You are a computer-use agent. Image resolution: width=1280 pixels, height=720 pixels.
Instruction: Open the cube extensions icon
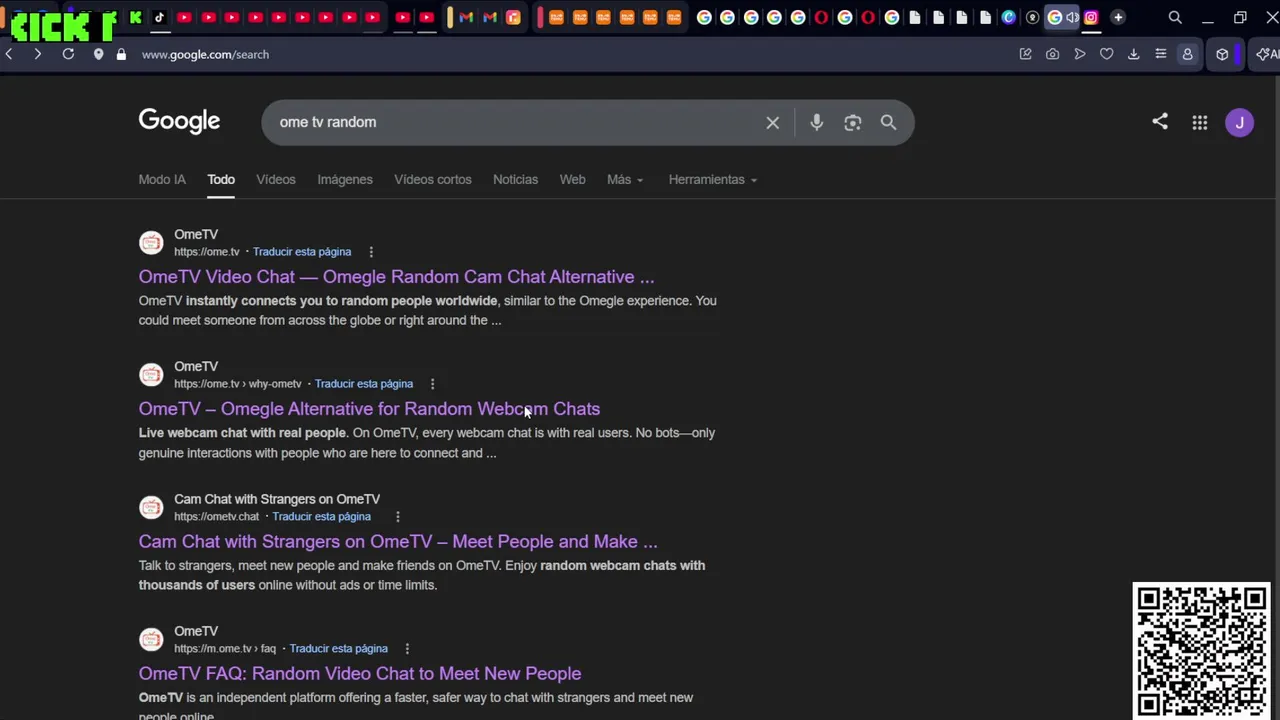tap(1222, 54)
